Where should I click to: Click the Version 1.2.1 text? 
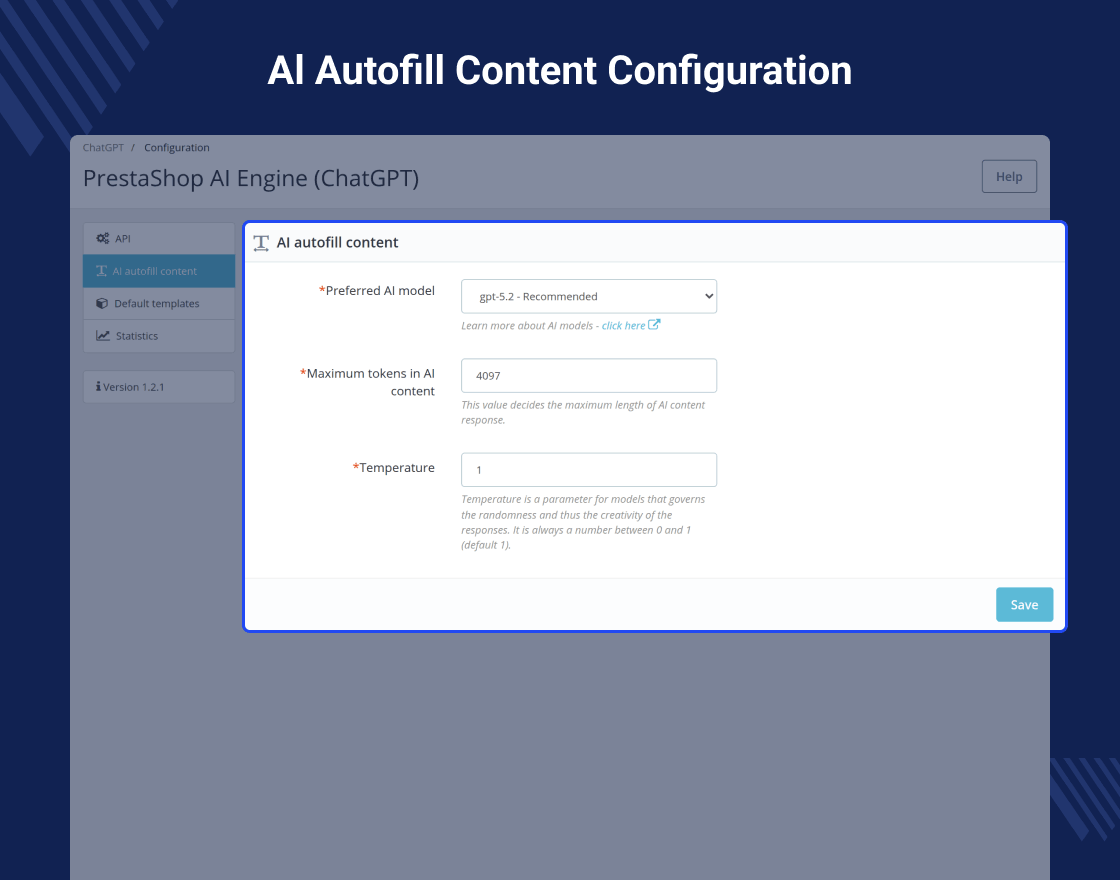click(134, 387)
